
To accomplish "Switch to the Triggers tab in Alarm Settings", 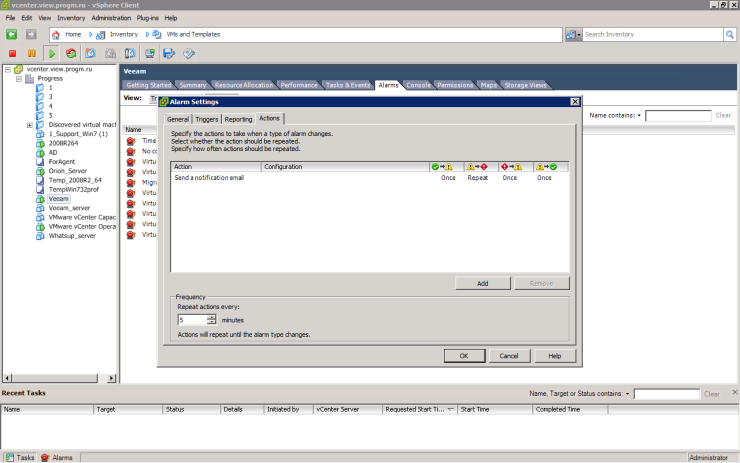I will click(207, 119).
